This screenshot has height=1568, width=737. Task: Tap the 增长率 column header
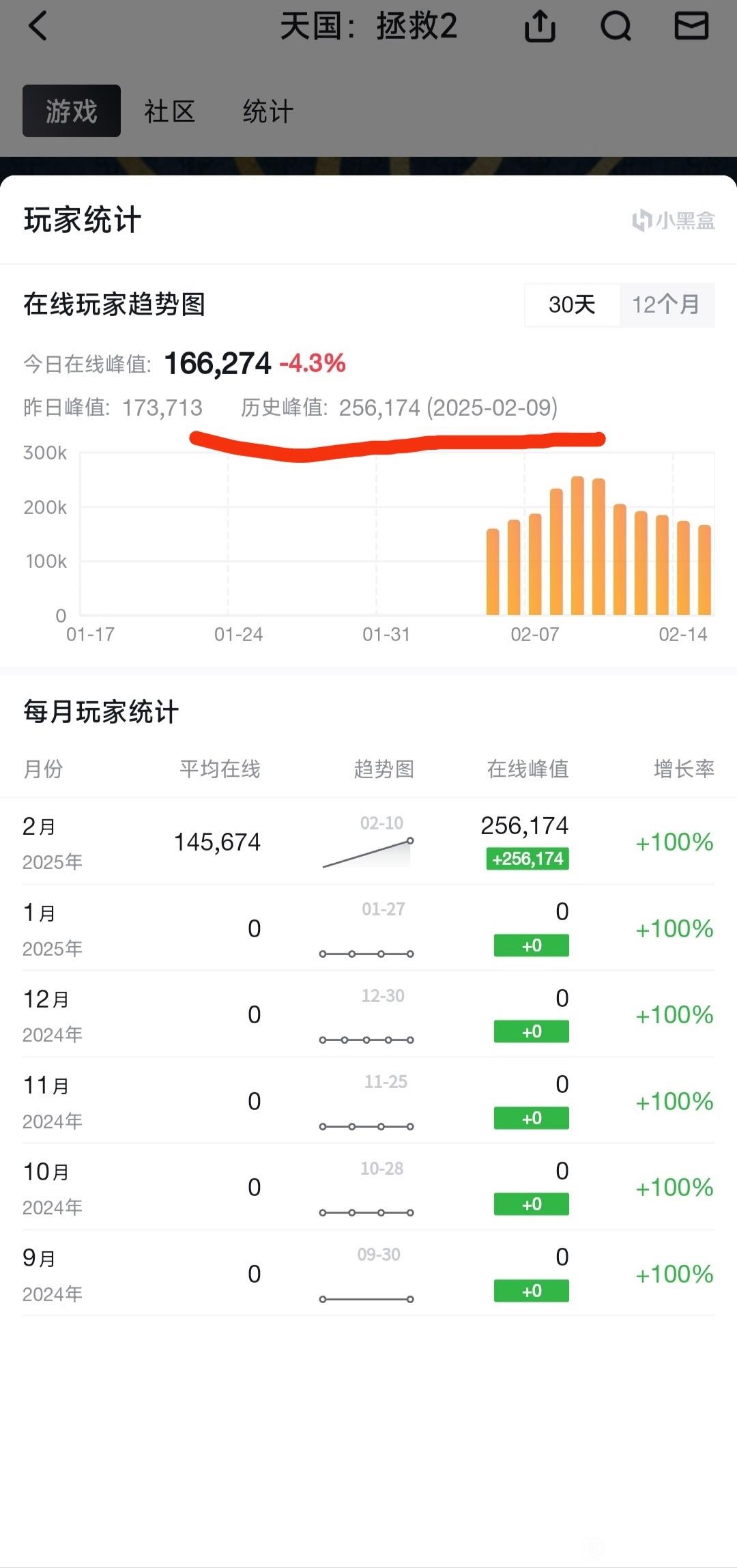pyautogui.click(x=684, y=769)
